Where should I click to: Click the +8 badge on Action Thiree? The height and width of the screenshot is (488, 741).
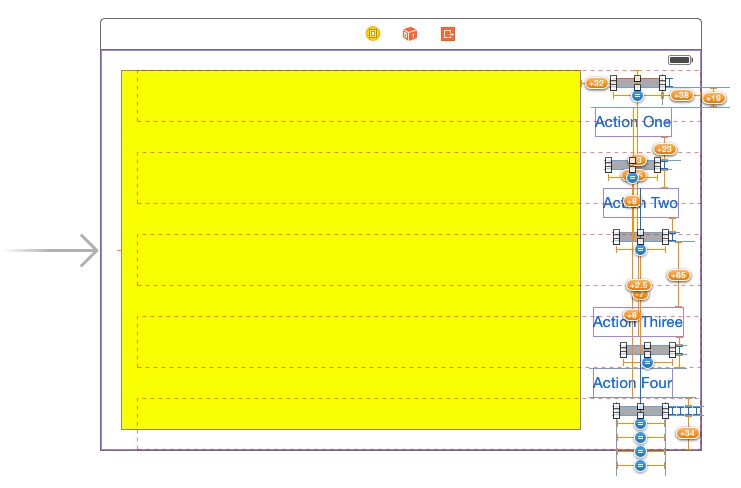[632, 315]
